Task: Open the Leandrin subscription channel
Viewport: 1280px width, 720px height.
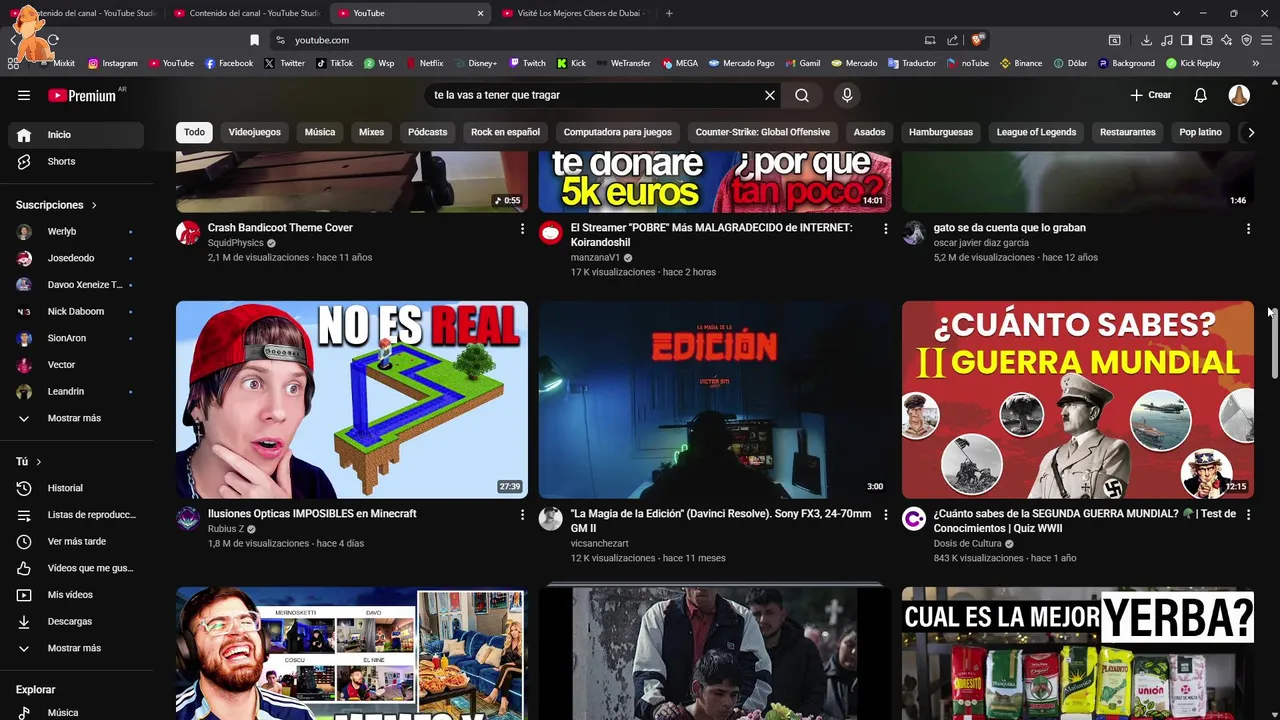Action: pyautogui.click(x=76, y=391)
